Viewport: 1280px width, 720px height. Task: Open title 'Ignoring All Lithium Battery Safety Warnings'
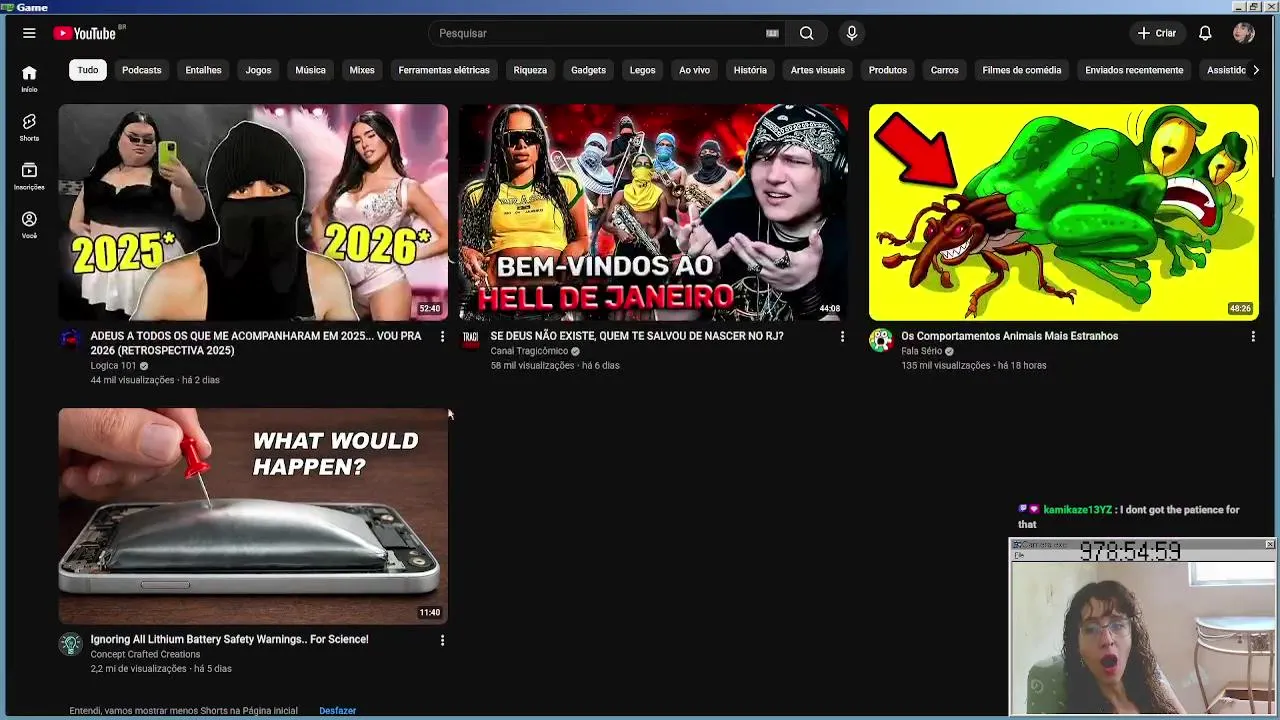(x=229, y=639)
